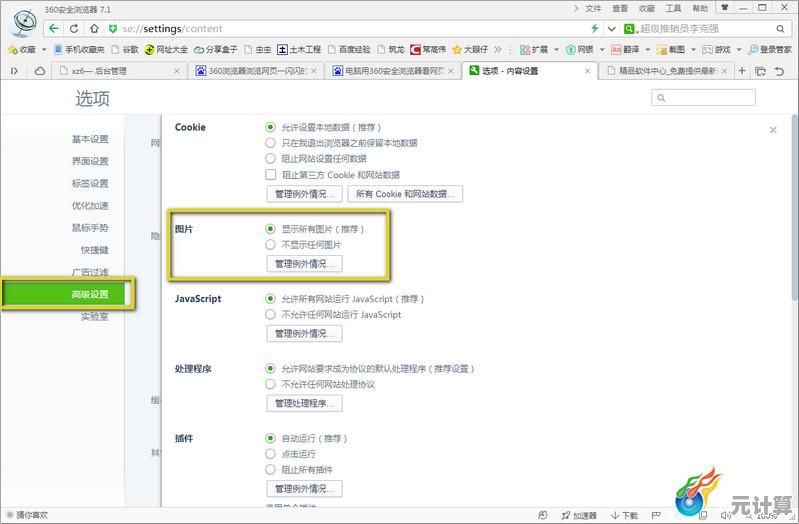
Task: Click 管理处理程序 button
Action: click(304, 404)
